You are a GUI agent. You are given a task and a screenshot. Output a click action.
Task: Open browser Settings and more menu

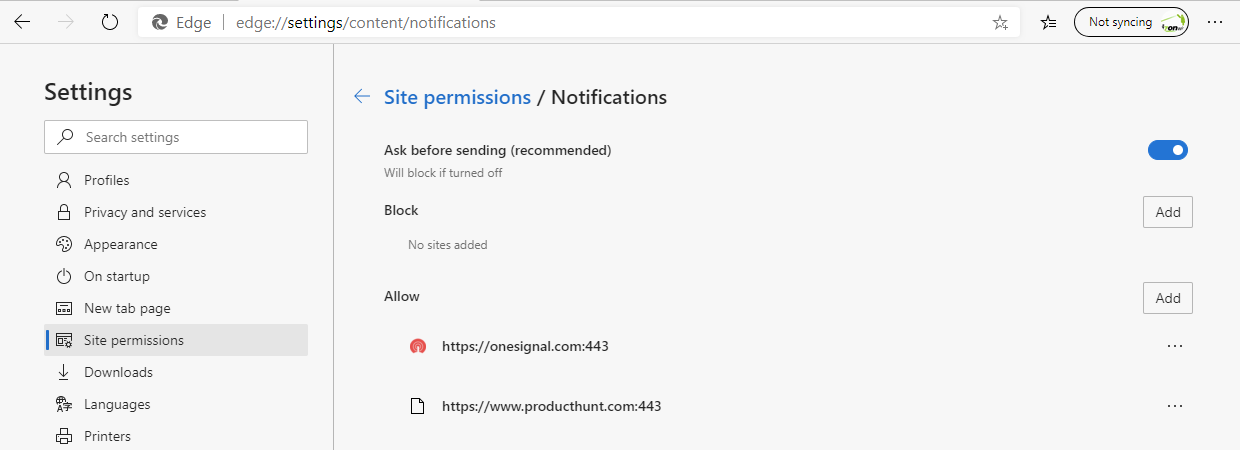click(x=1215, y=22)
